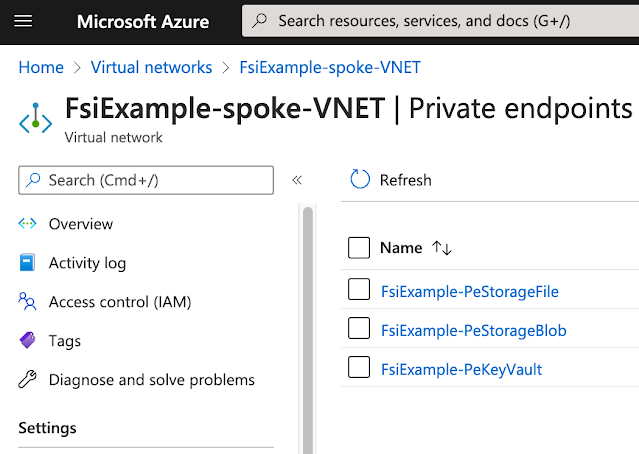Click the Overview icon in sidebar
The image size is (639, 454).
28,224
